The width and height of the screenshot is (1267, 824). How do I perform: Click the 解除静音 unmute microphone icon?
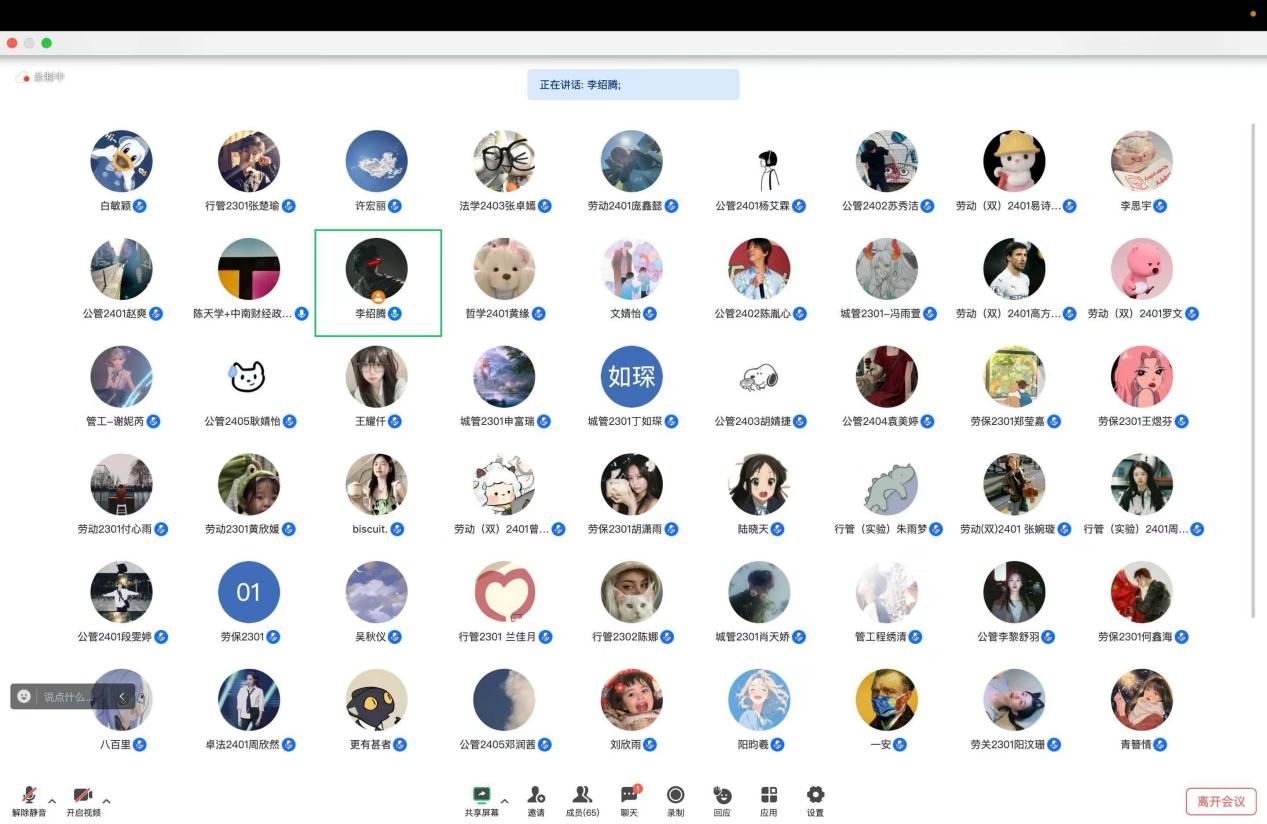coord(29,796)
